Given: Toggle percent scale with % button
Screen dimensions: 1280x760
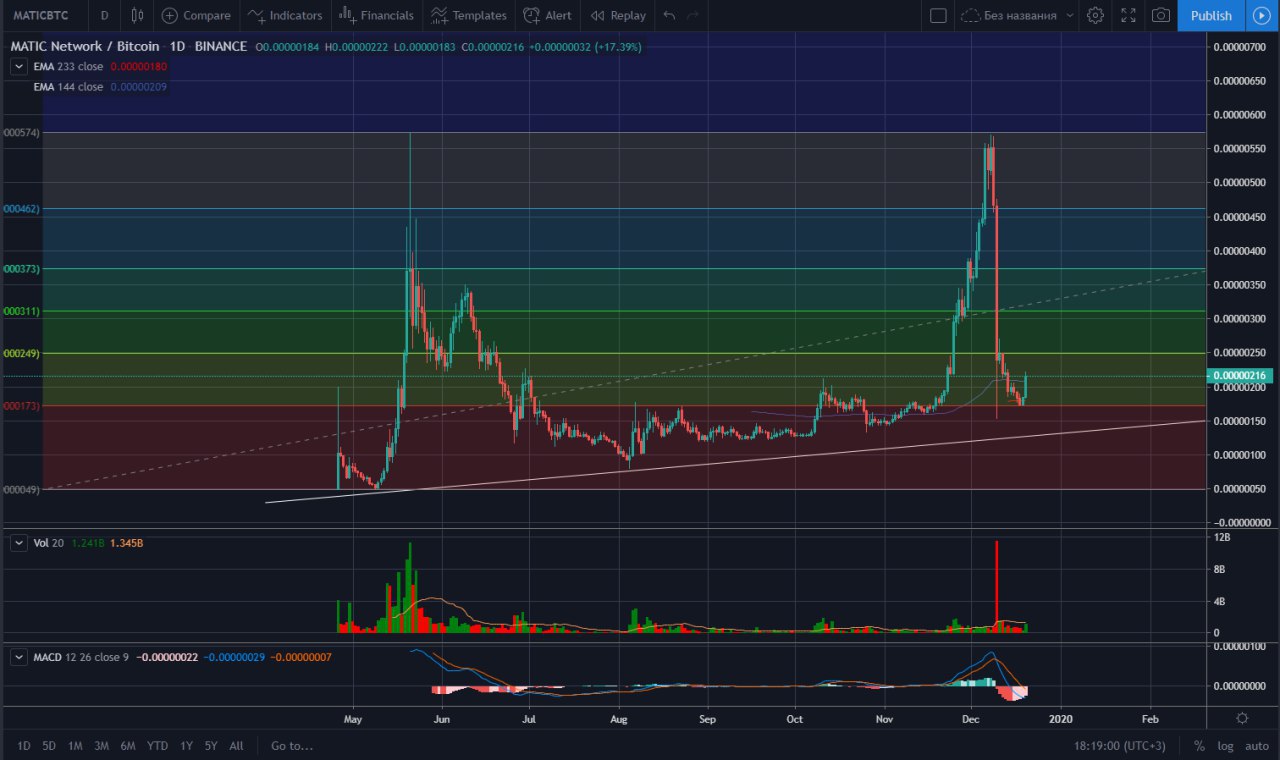Looking at the screenshot, I should (1199, 745).
